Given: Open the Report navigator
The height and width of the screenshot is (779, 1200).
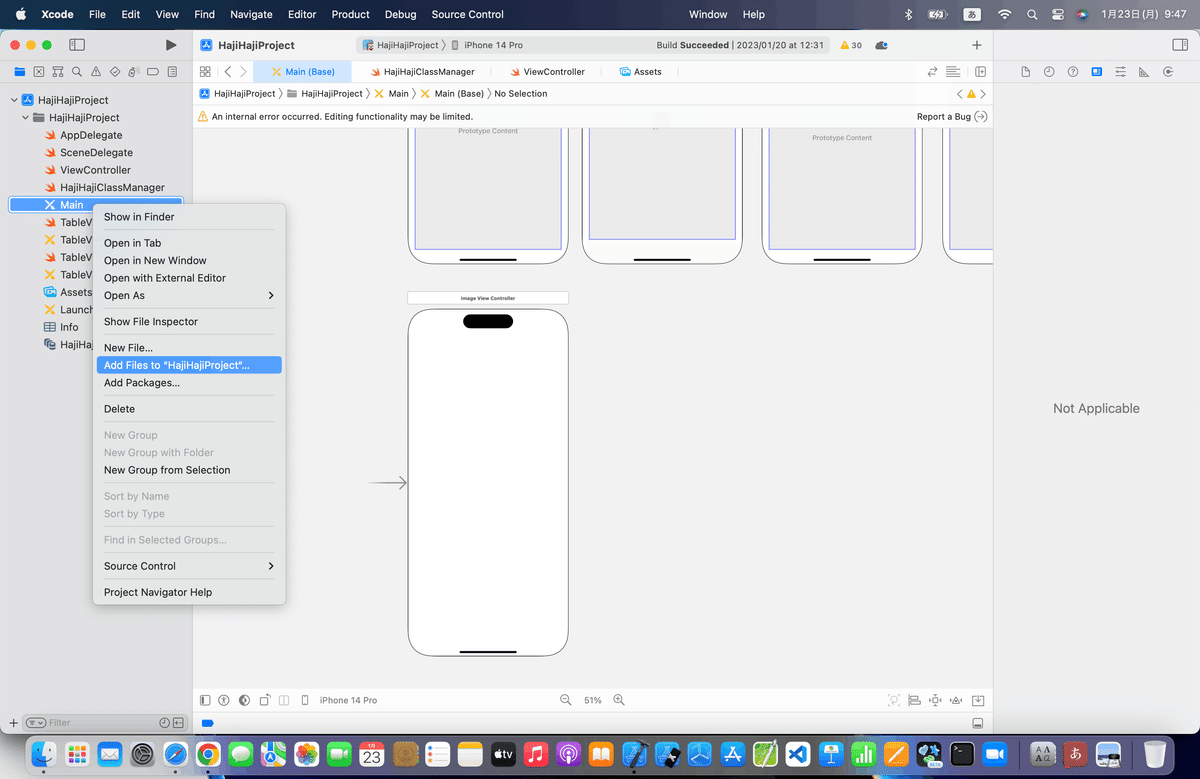Looking at the screenshot, I should click(x=172, y=72).
